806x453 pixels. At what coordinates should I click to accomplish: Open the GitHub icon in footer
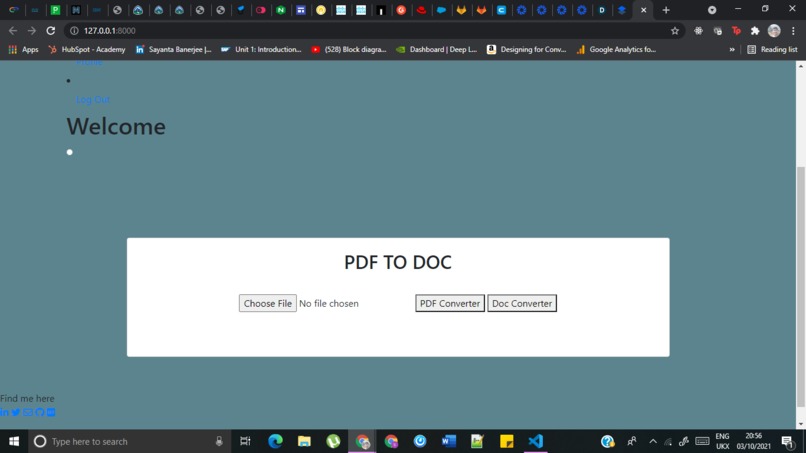[40, 412]
